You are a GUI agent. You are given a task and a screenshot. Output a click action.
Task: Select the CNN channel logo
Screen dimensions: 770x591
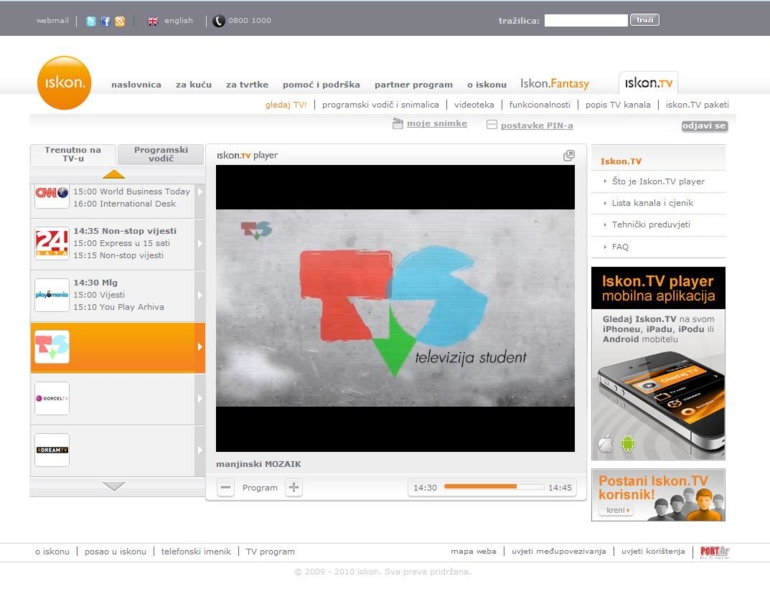(x=52, y=194)
